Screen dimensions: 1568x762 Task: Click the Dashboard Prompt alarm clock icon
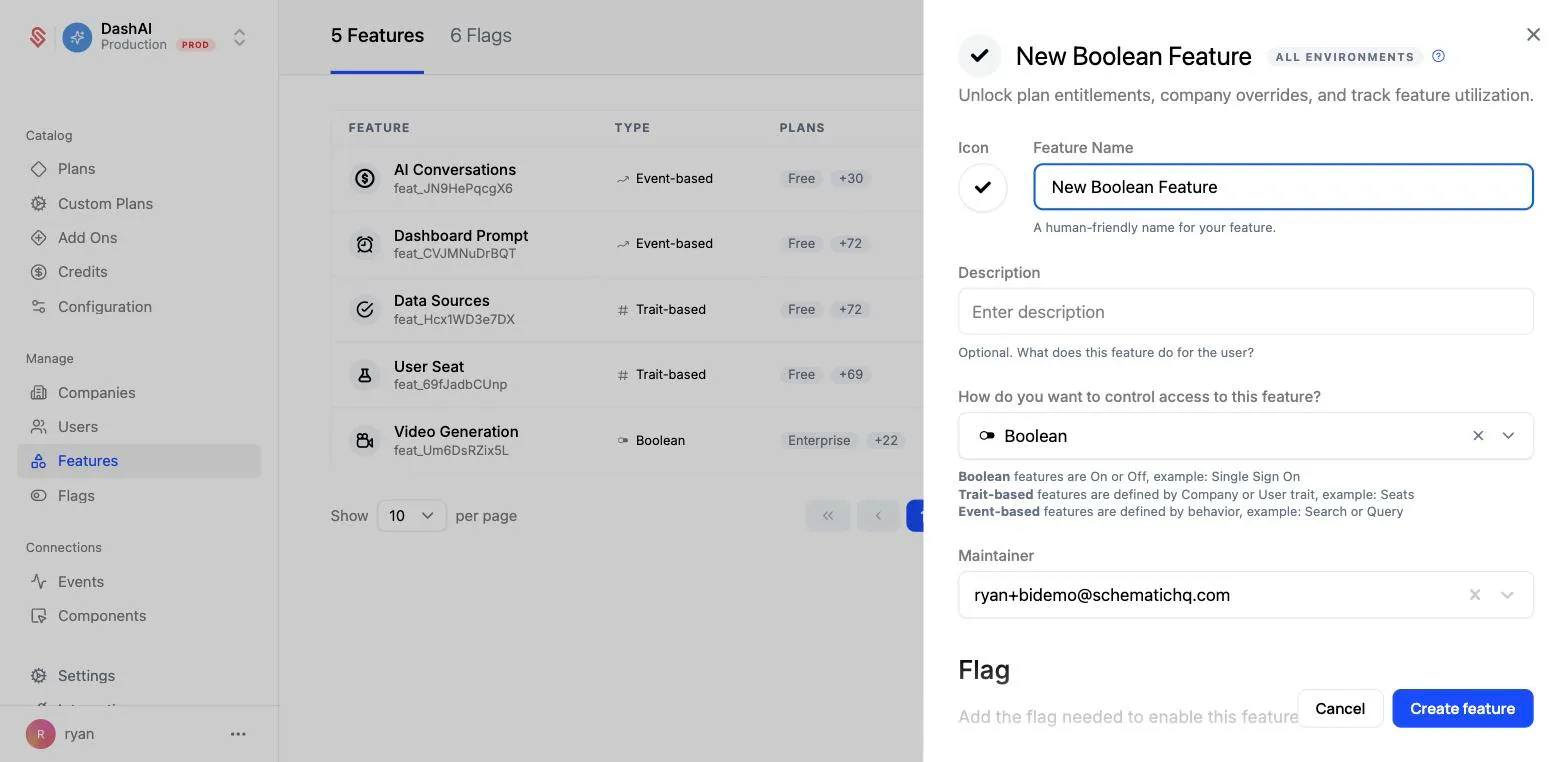pyautogui.click(x=365, y=244)
